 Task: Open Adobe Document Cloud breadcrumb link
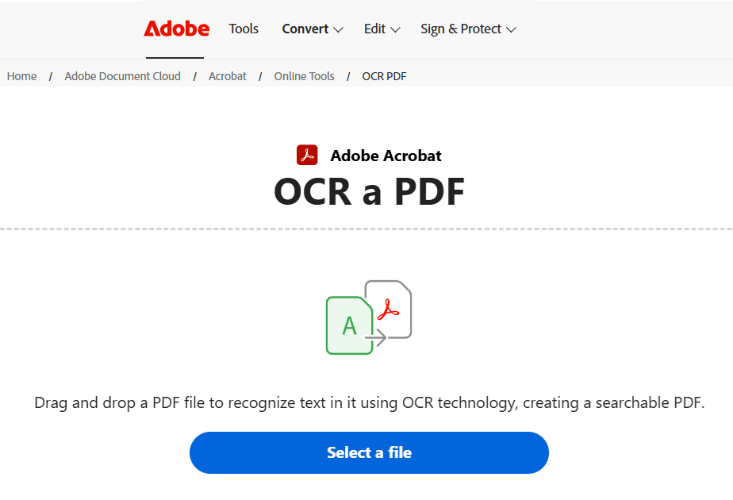click(x=122, y=76)
